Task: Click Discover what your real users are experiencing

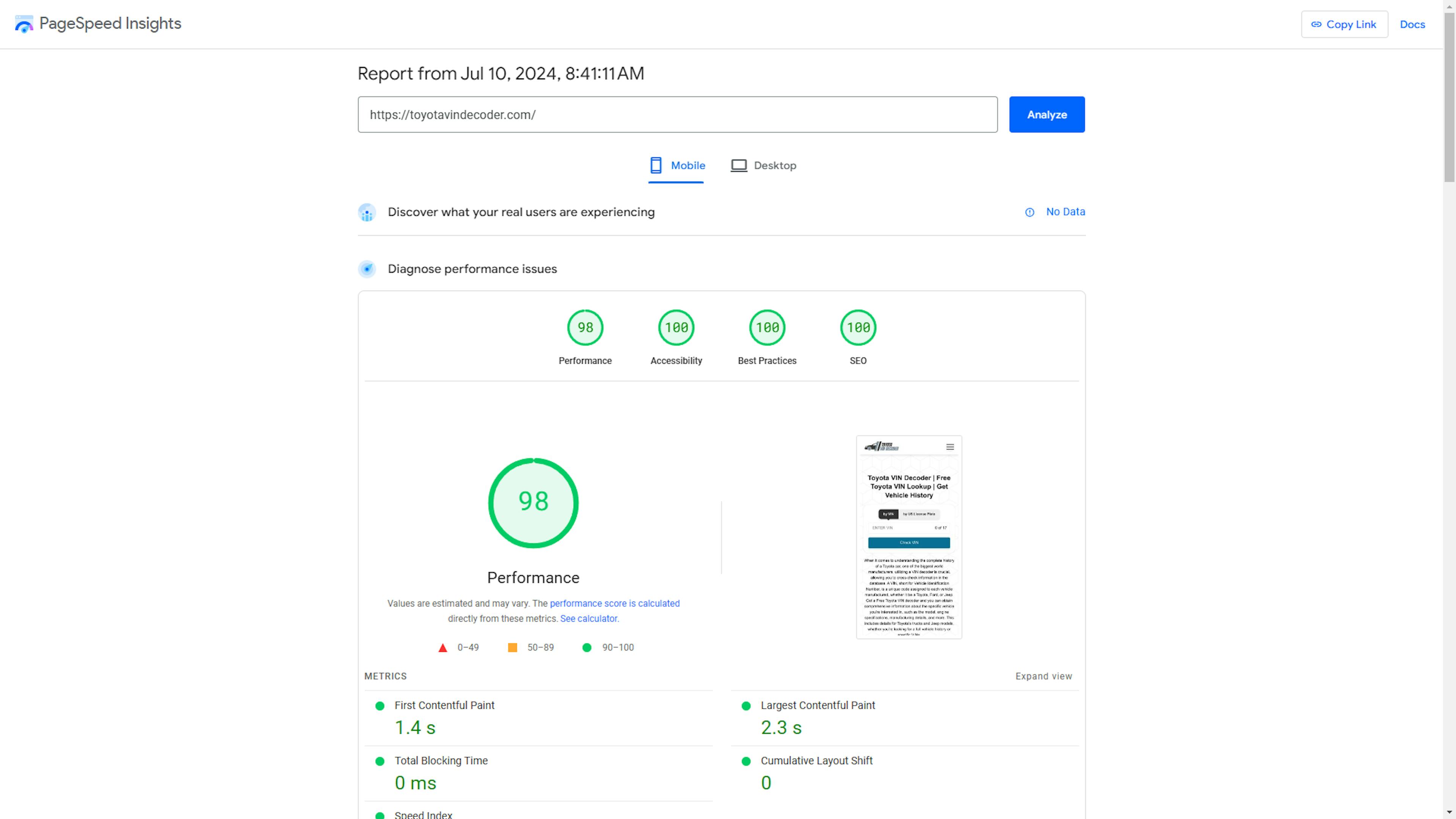Action: [521, 212]
